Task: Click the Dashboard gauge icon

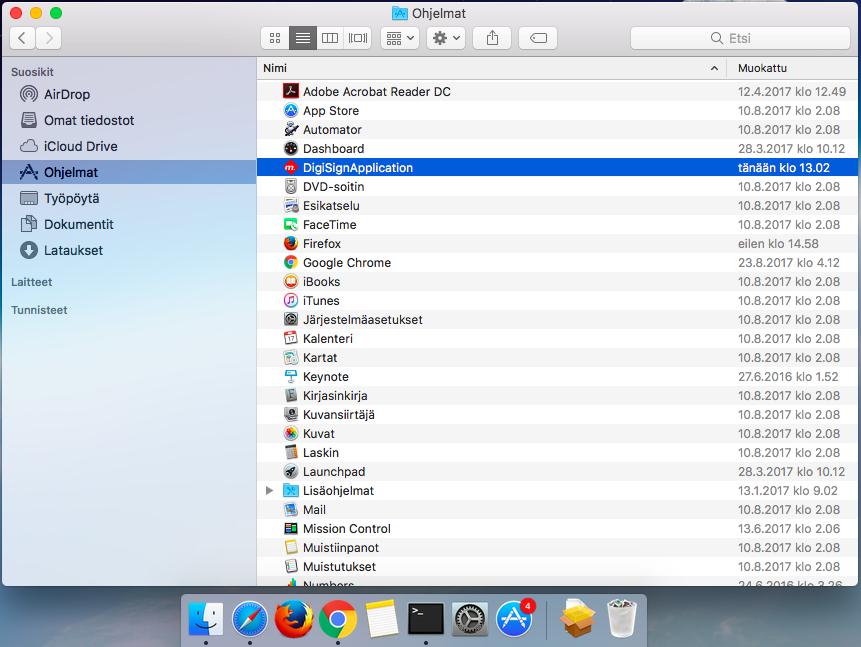Action: pyautogui.click(x=290, y=148)
